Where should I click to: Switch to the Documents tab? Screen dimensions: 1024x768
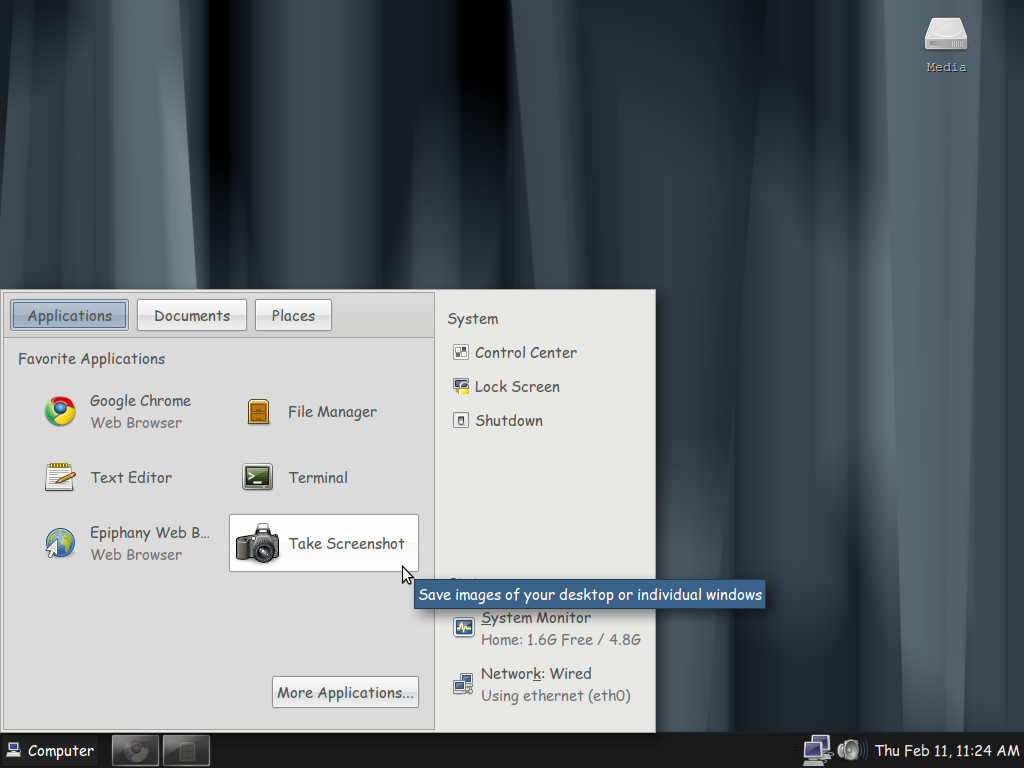click(x=192, y=315)
